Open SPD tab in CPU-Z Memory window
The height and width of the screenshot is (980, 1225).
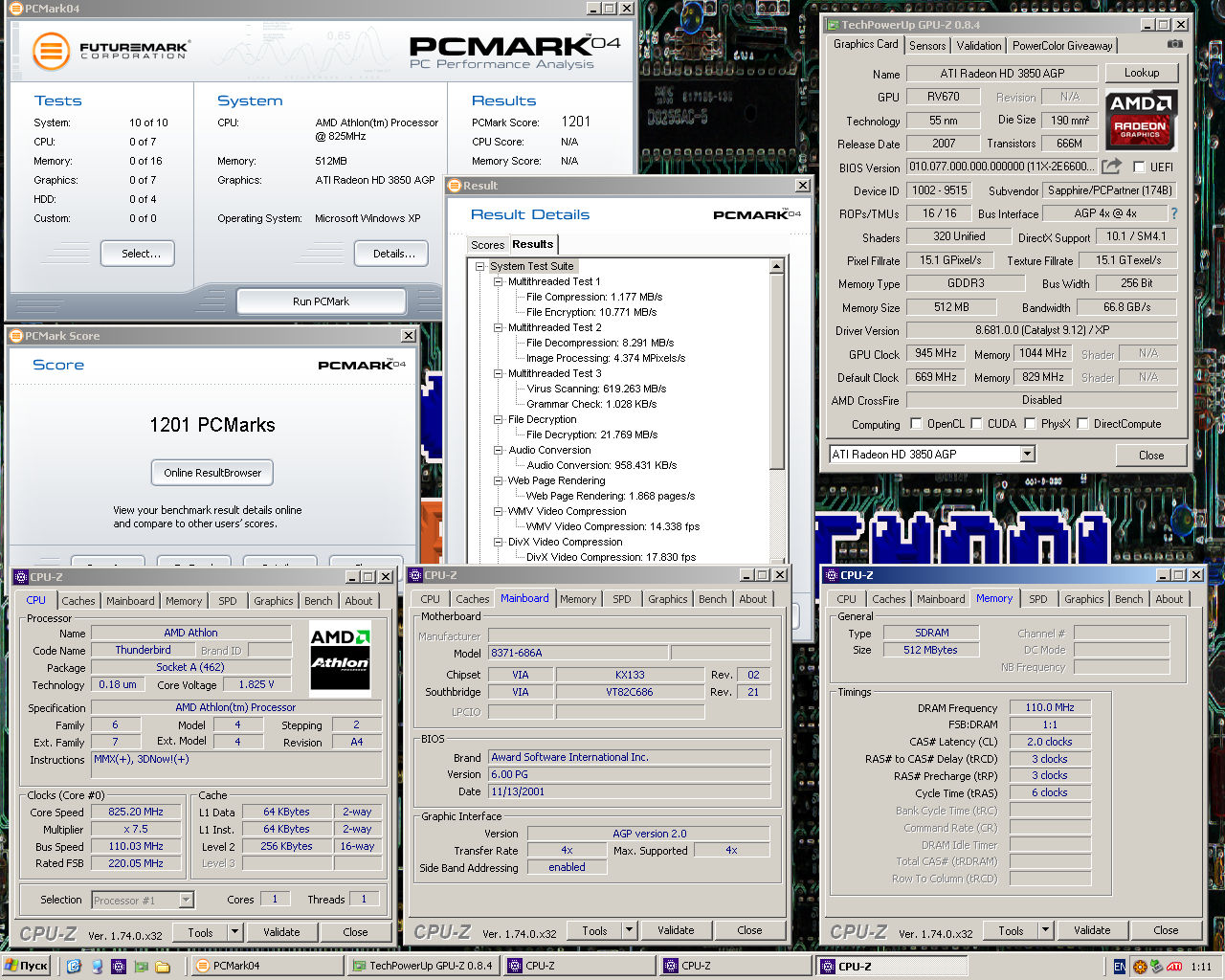tap(1038, 599)
